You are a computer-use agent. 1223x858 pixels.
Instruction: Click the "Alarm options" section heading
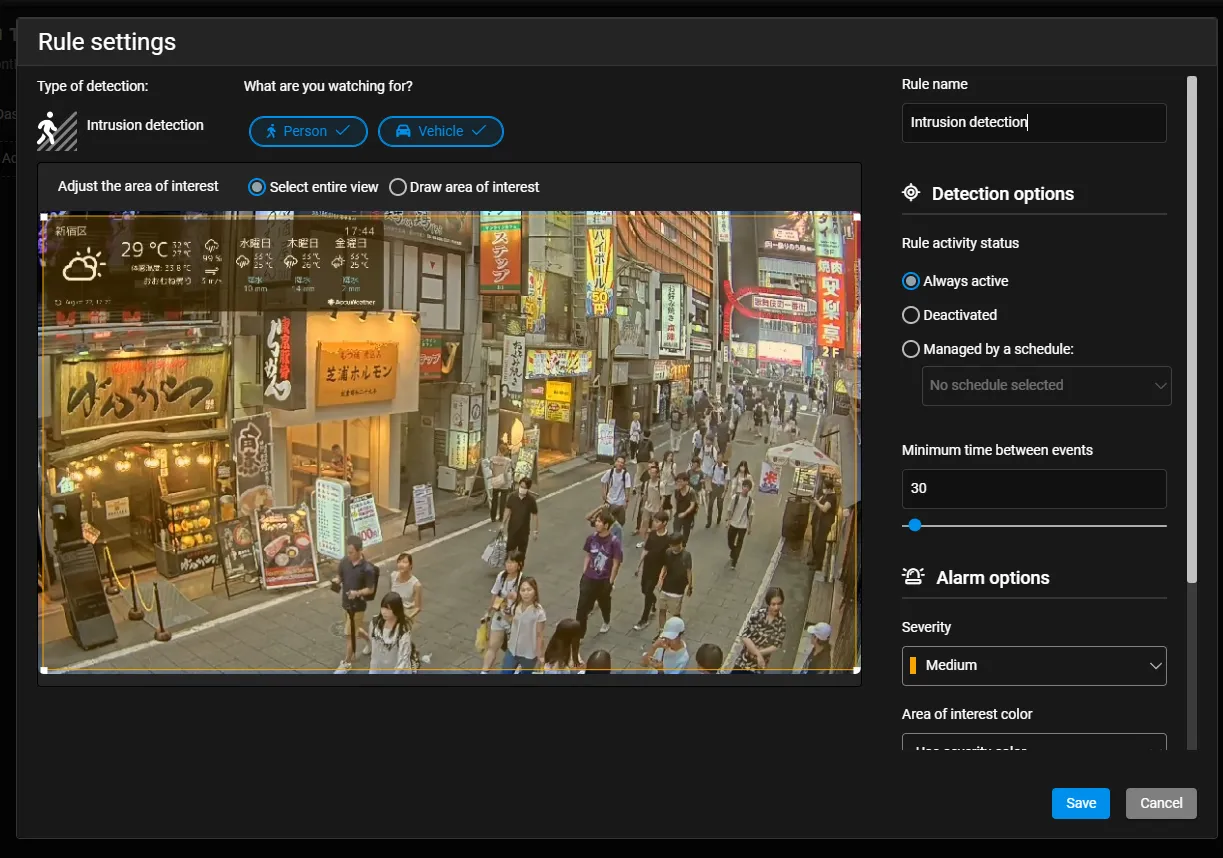993,578
